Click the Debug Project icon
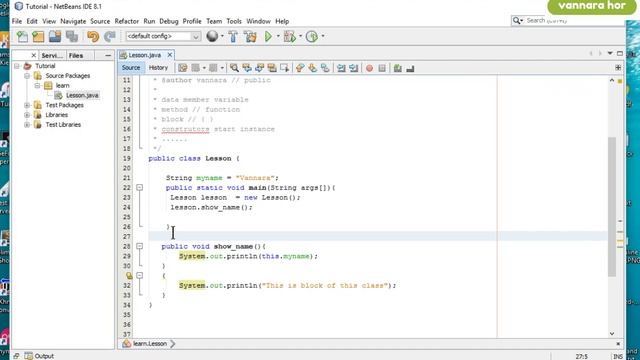Screen dimensions: 640x360 289,36
